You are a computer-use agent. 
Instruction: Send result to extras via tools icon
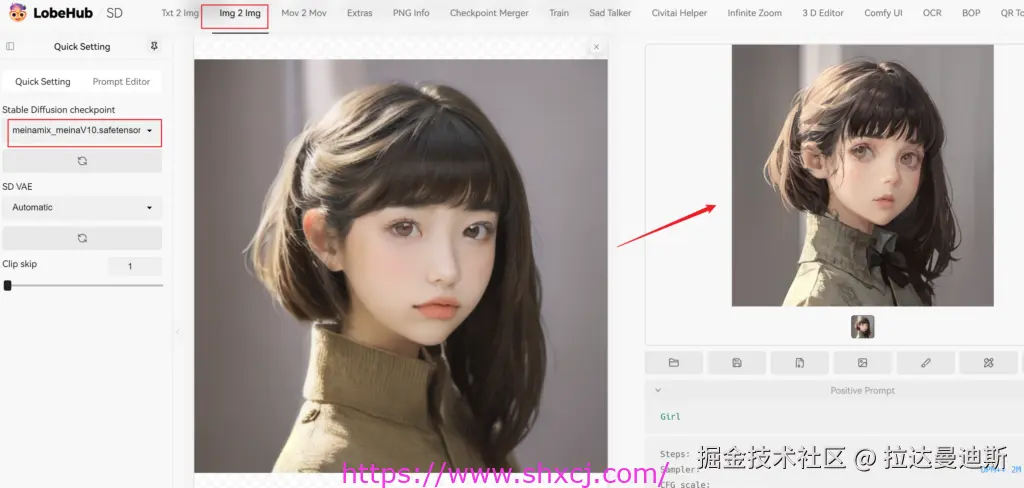988,363
